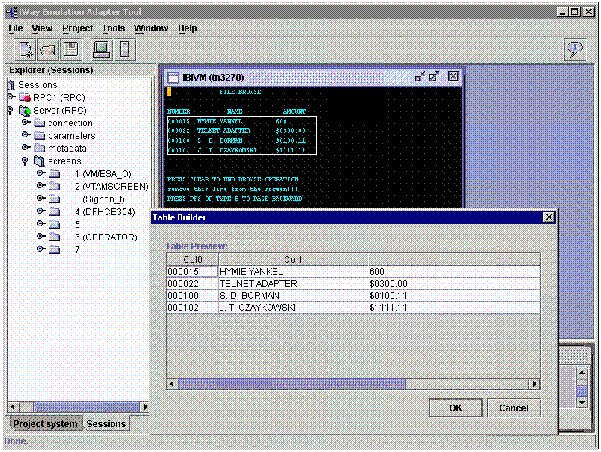Expand the RPC session tree node
Image resolution: width=601 pixels, height=452 pixels.
11,97
